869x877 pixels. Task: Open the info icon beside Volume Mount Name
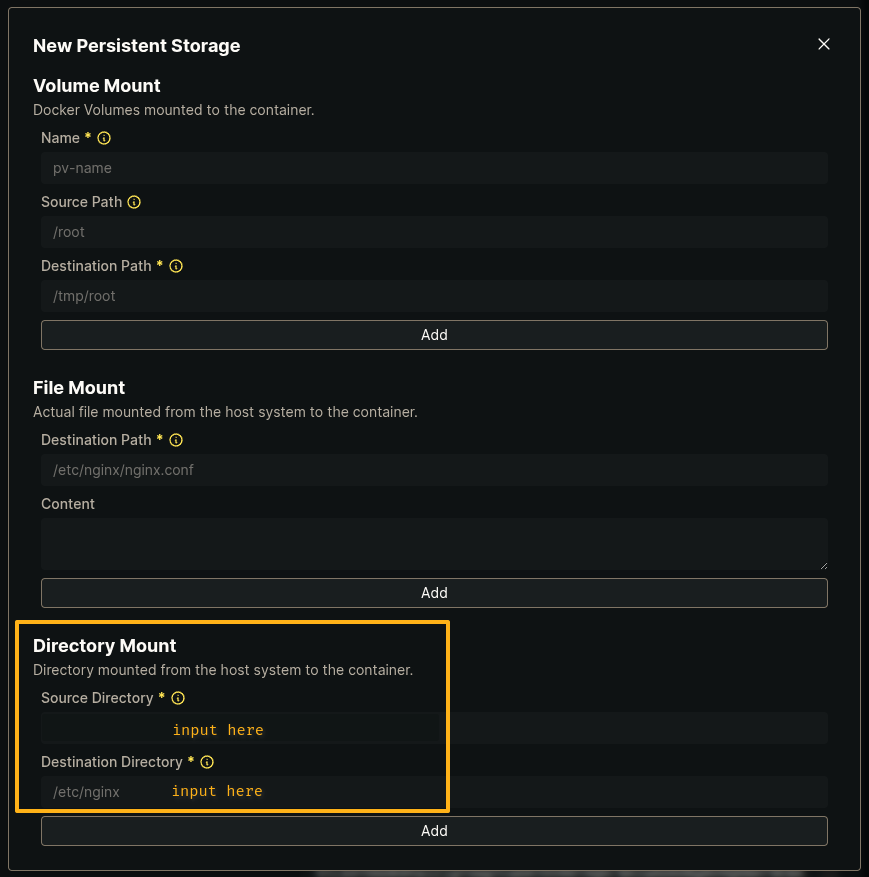(104, 138)
